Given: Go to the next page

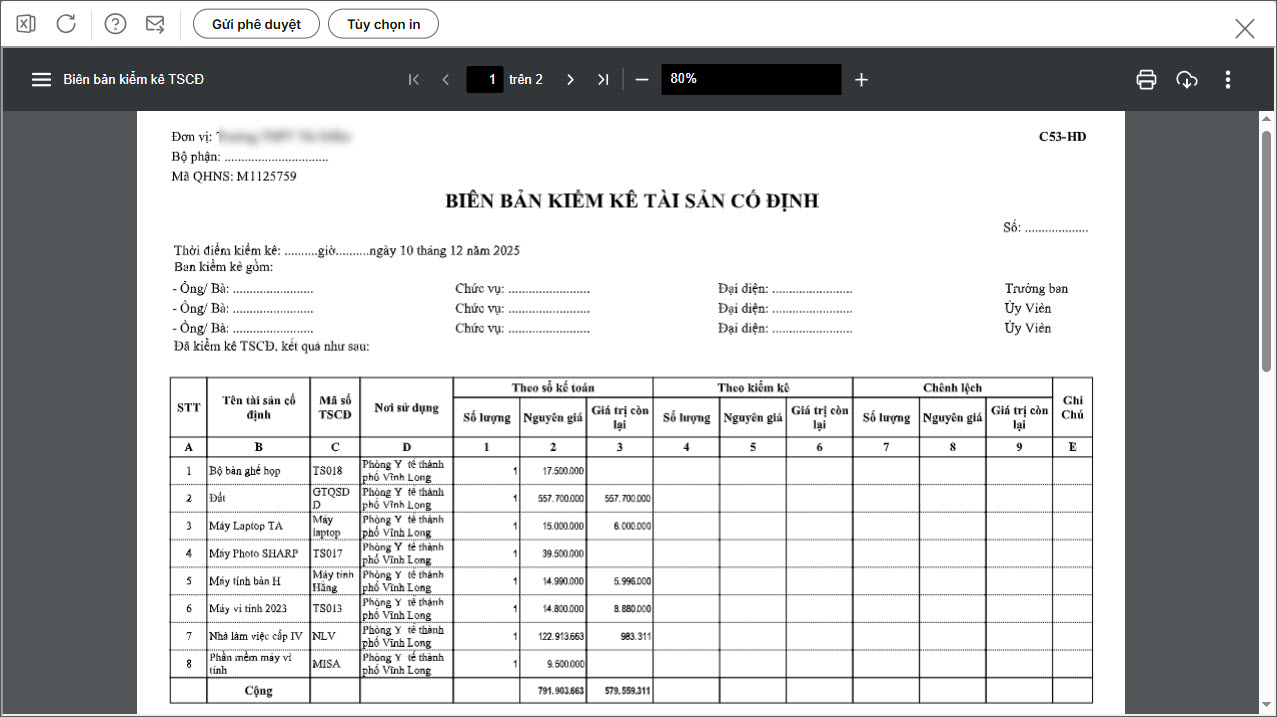Looking at the screenshot, I should (x=570, y=80).
